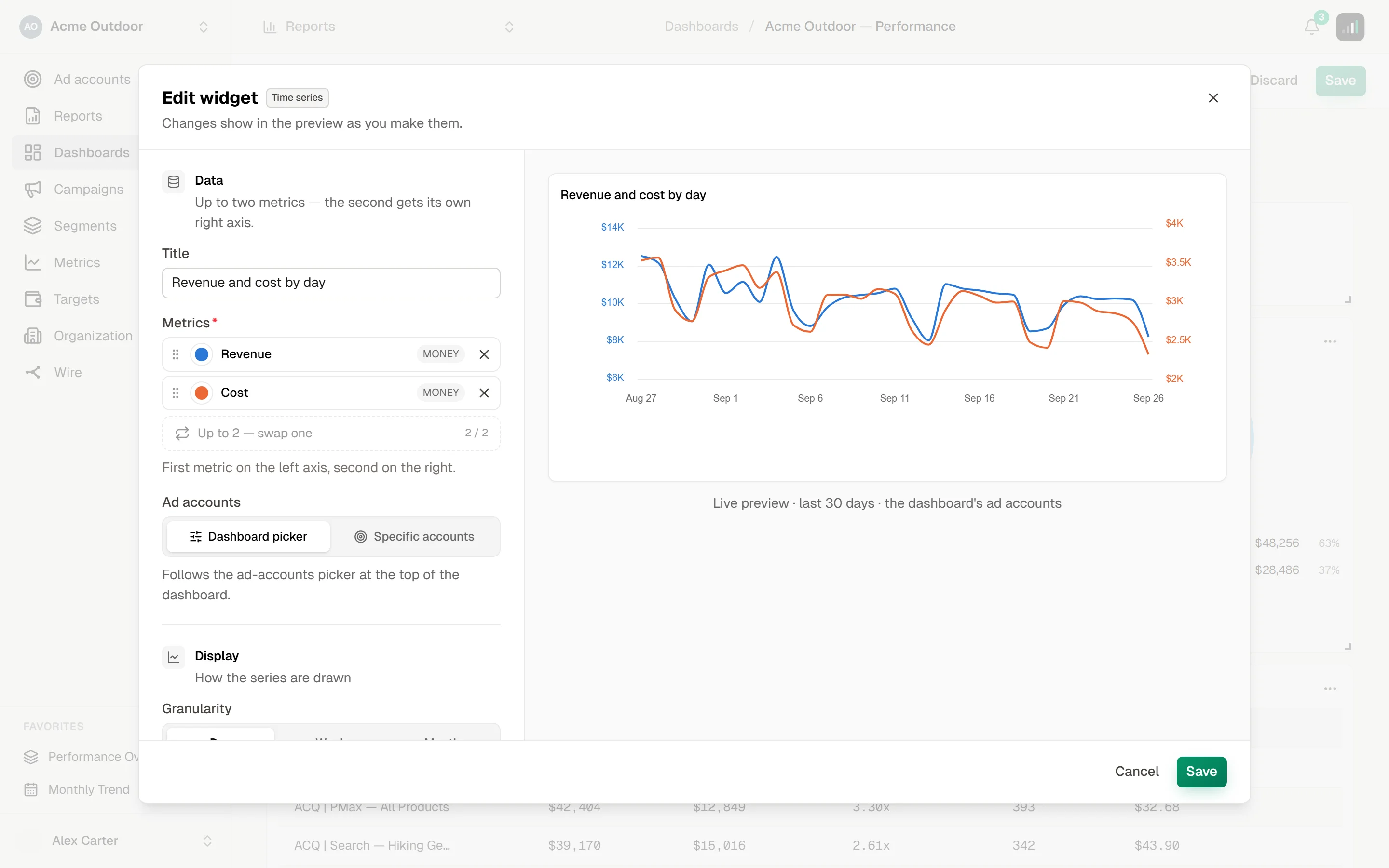Click the widget Title input field
Viewport: 1389px width, 868px height.
point(331,283)
